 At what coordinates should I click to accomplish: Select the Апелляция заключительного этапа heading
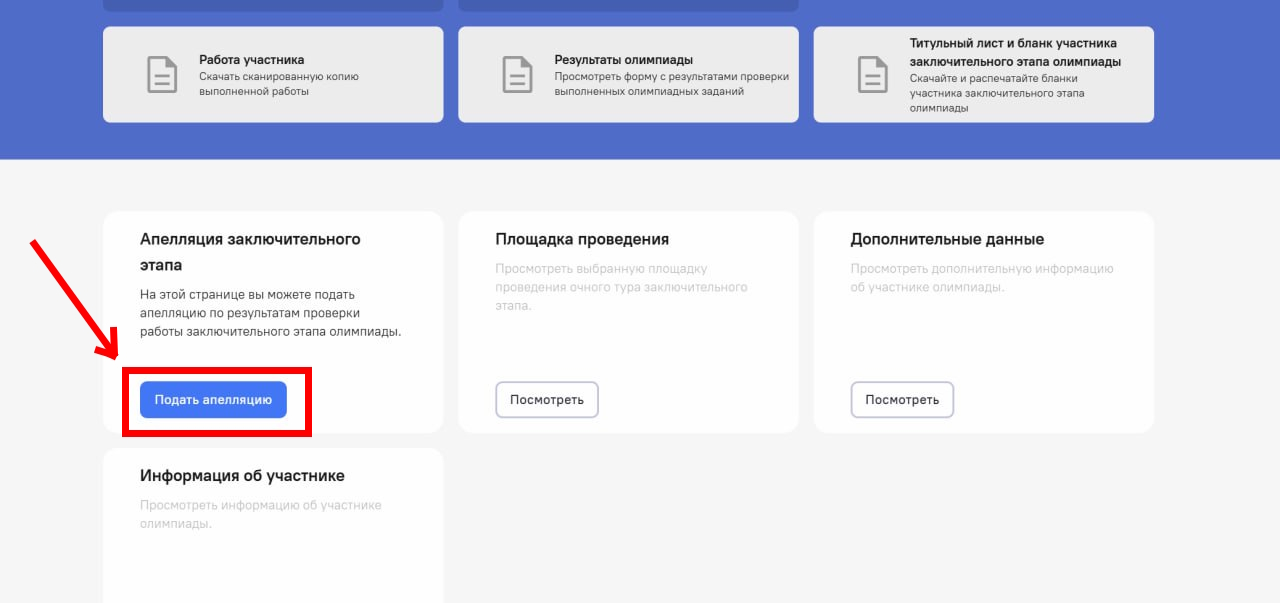(x=250, y=252)
